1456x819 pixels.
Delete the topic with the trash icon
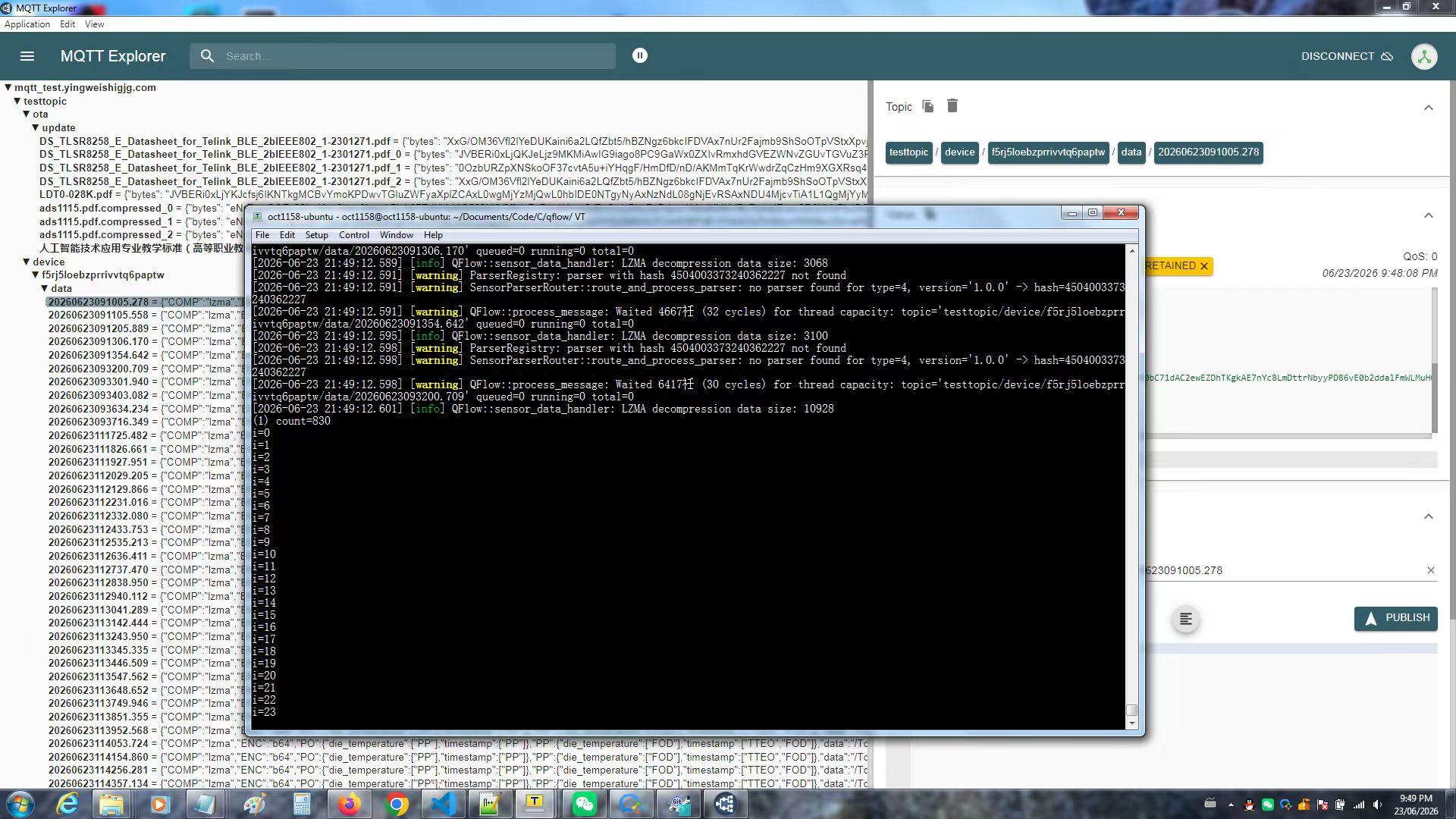[x=952, y=106]
